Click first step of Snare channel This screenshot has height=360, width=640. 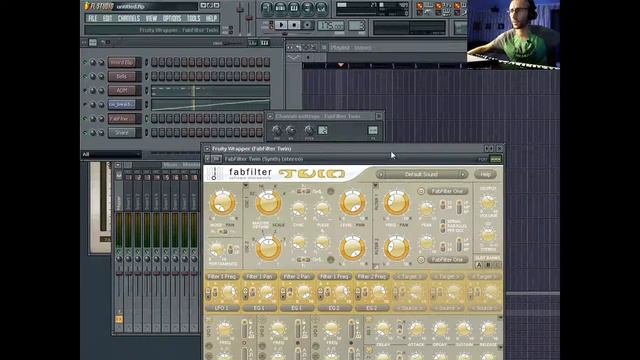154,132
